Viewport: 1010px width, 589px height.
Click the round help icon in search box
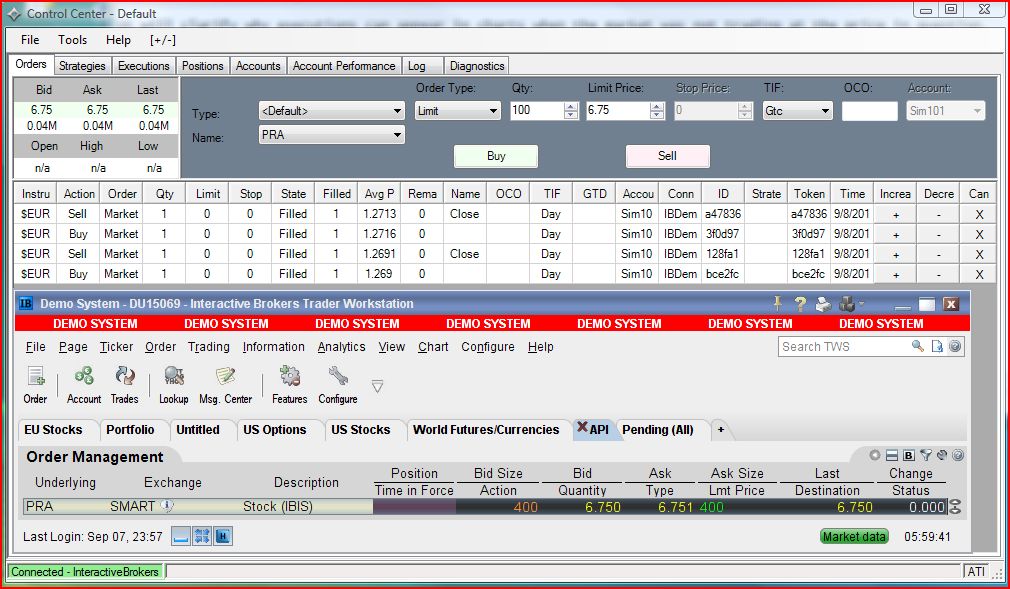coord(955,346)
